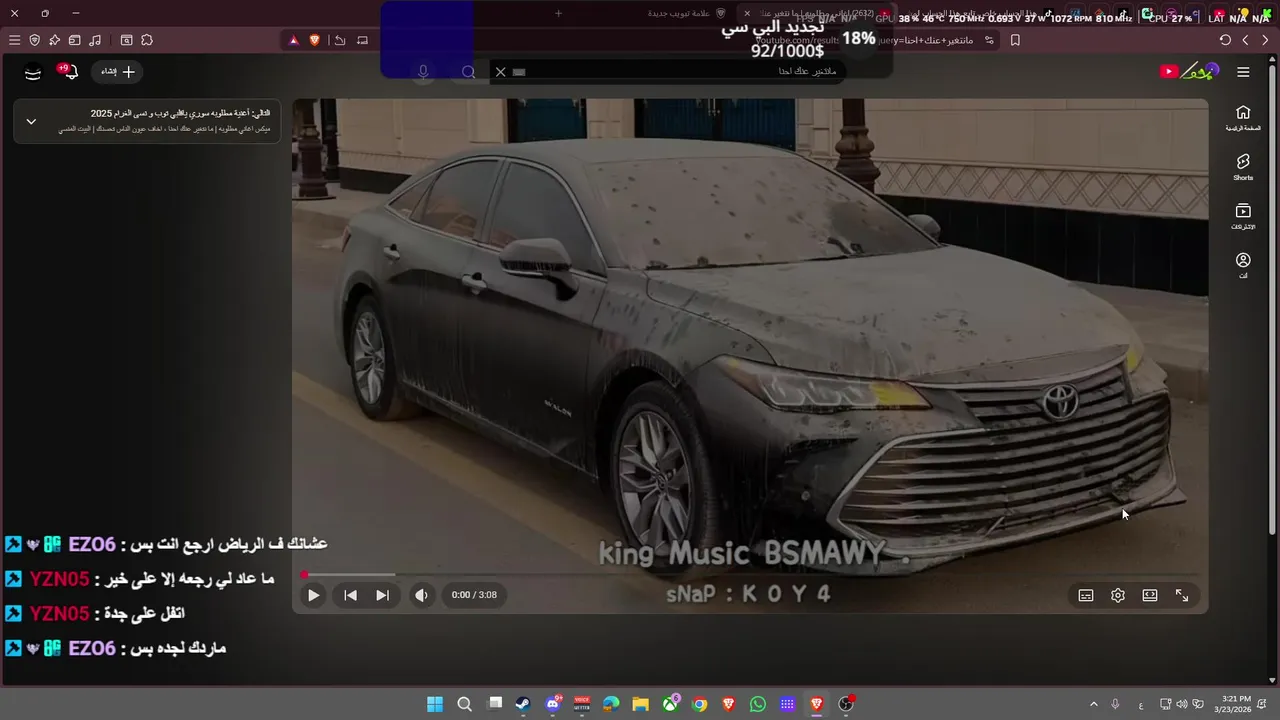Show hidden system tray icons

pos(1093,704)
